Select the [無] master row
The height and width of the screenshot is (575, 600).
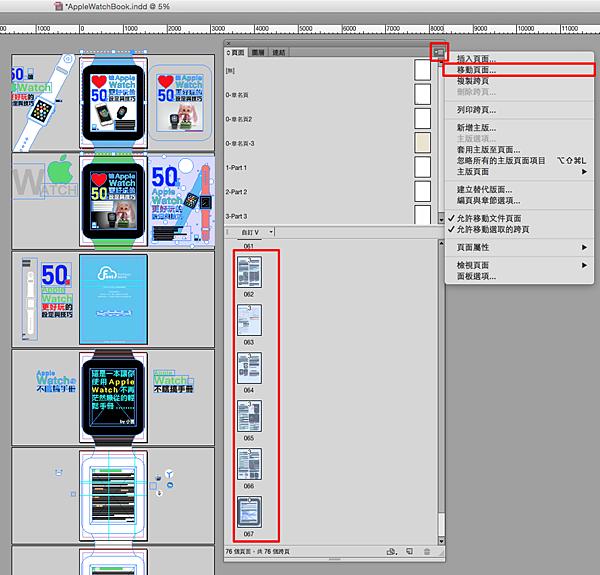point(331,71)
